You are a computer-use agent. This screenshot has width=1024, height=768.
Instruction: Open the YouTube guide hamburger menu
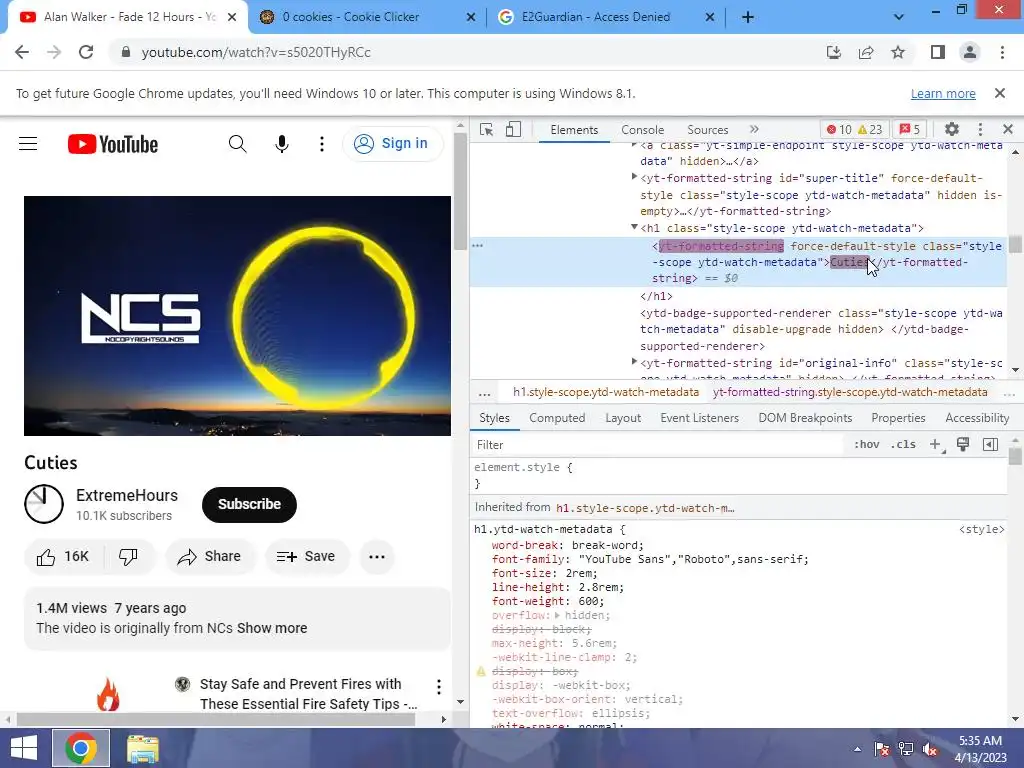28,144
